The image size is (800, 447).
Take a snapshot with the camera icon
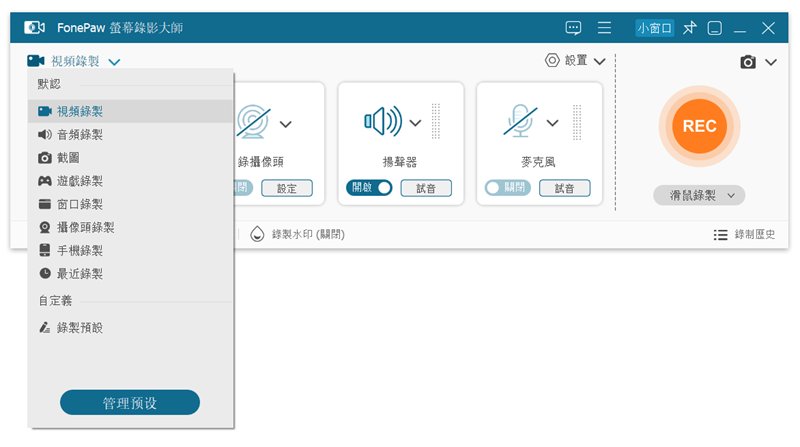pyautogui.click(x=748, y=62)
